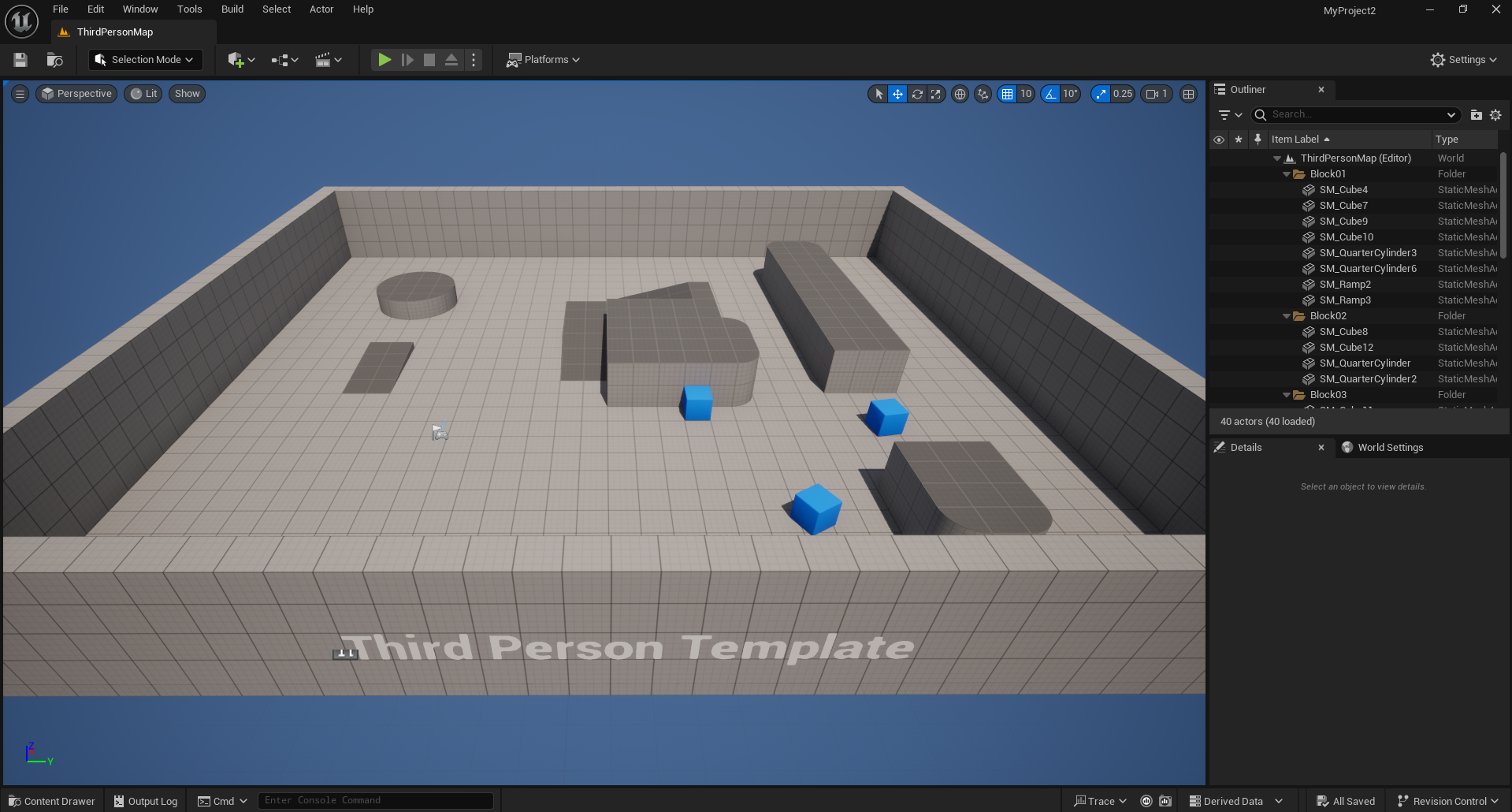This screenshot has width=1512, height=812.
Task: Toggle scale snapping icon
Action: pos(1101,94)
